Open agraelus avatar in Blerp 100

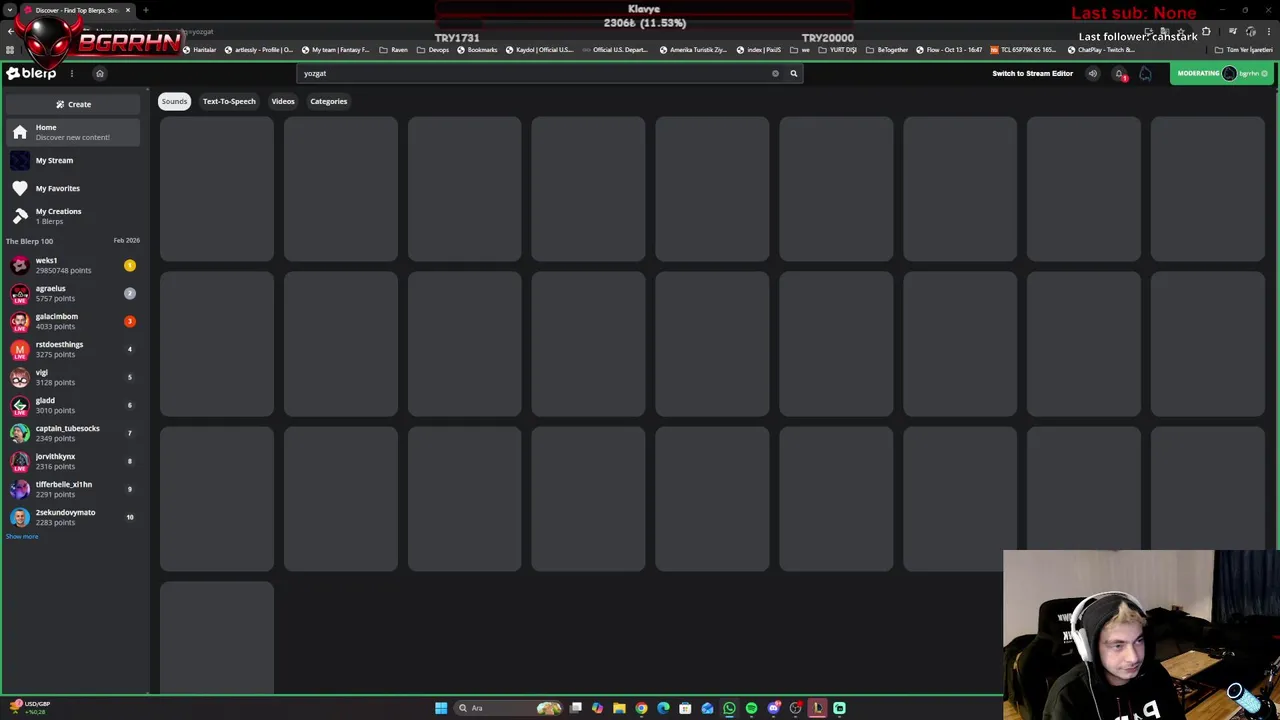[20, 293]
